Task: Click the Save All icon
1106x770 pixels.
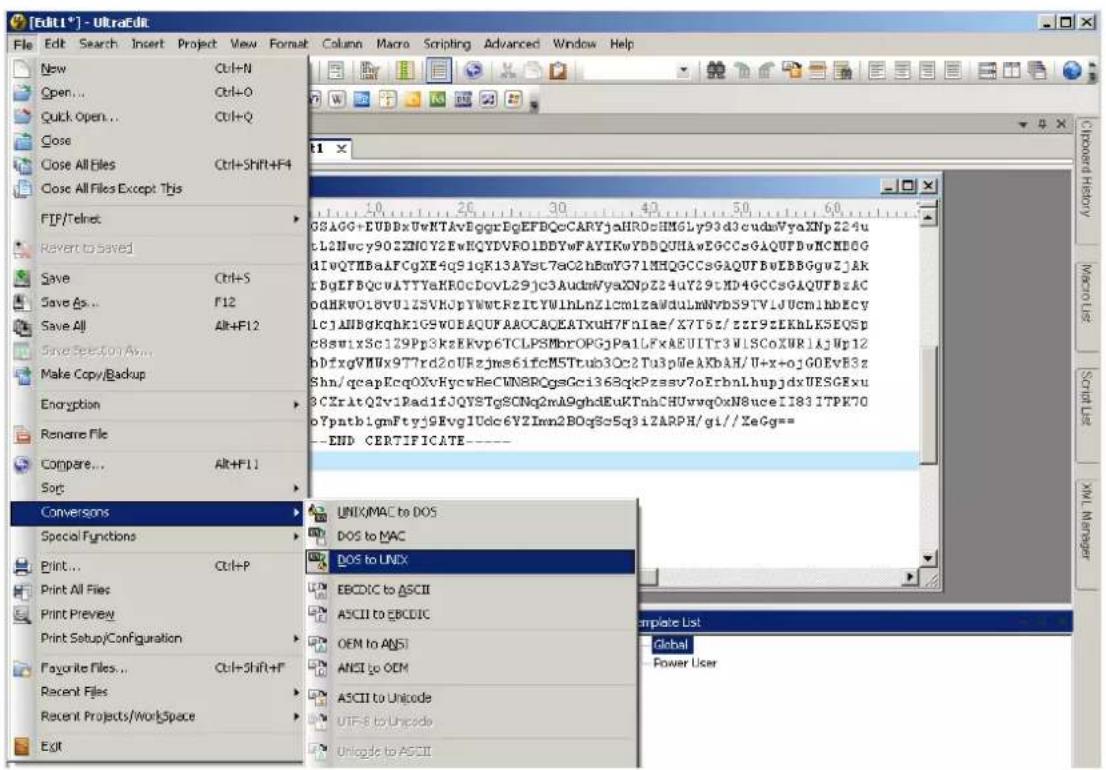Action: (x=23, y=326)
